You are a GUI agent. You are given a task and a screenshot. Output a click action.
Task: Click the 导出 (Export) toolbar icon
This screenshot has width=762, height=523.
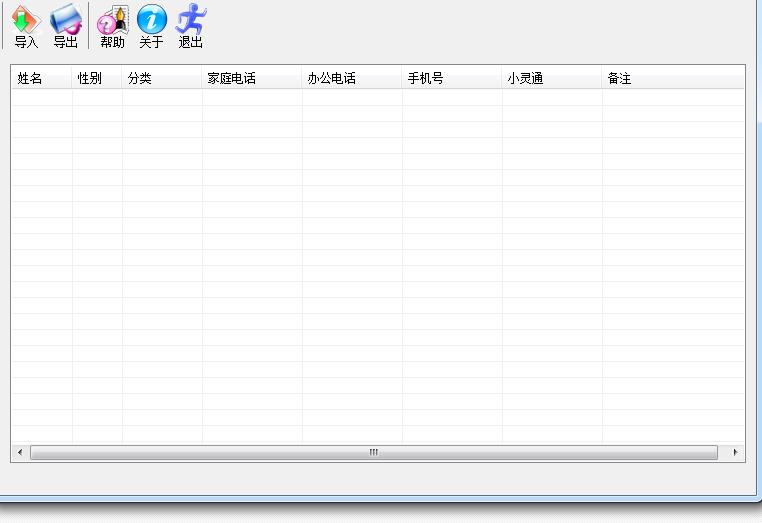(66, 26)
